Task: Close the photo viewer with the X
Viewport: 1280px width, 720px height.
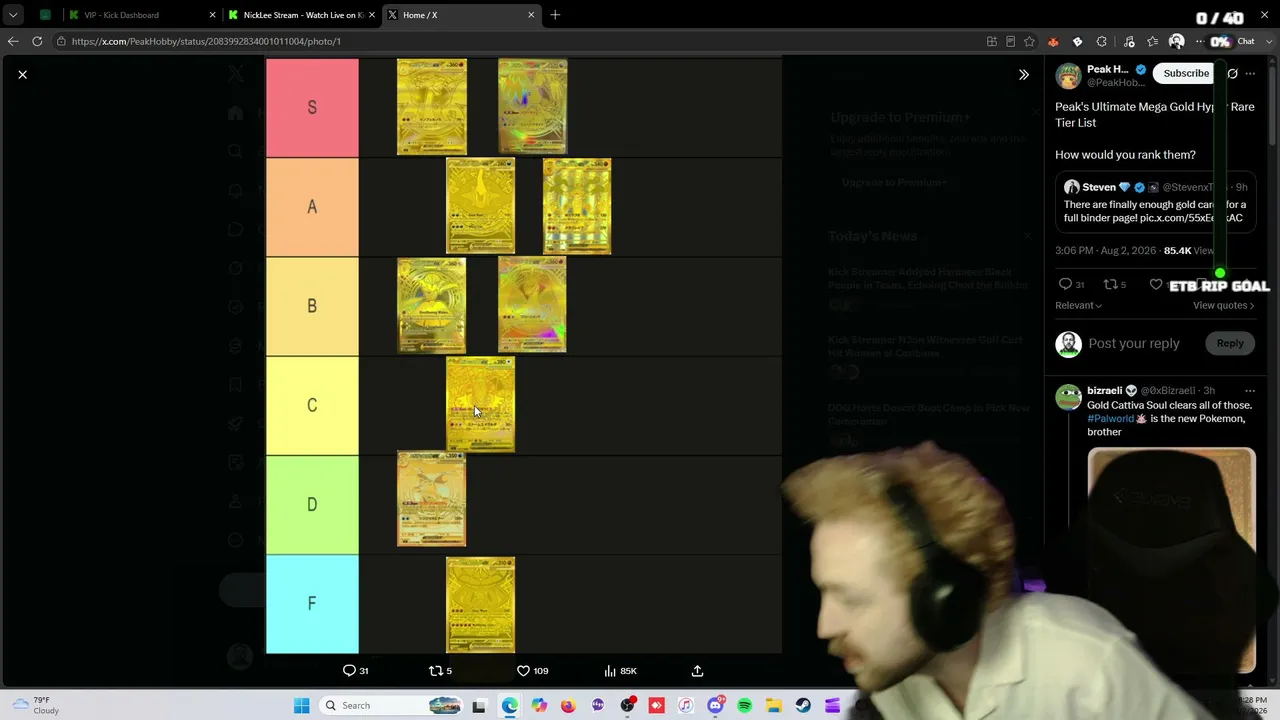Action: (x=22, y=74)
